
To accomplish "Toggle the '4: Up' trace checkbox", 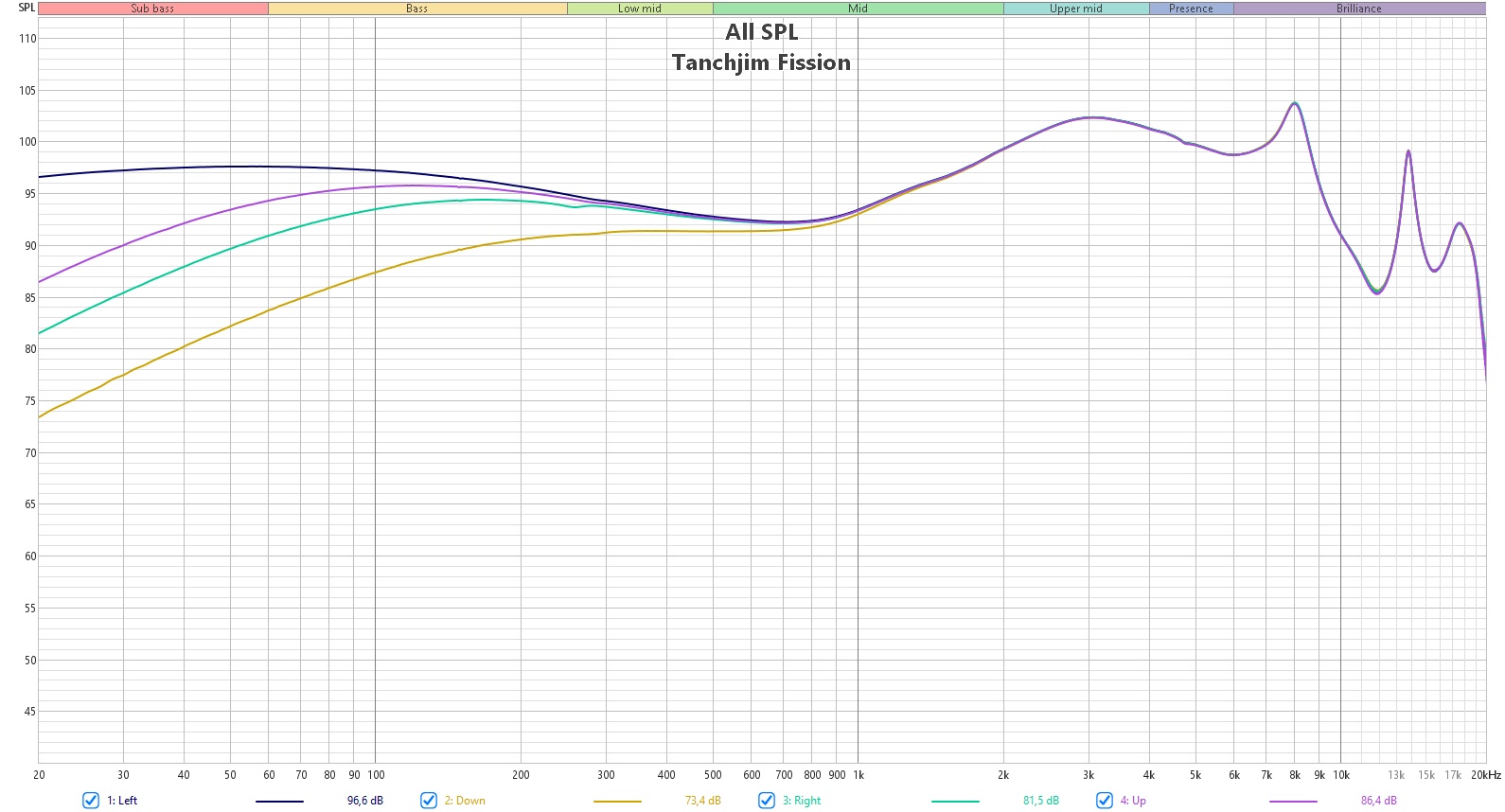I will tap(1105, 801).
